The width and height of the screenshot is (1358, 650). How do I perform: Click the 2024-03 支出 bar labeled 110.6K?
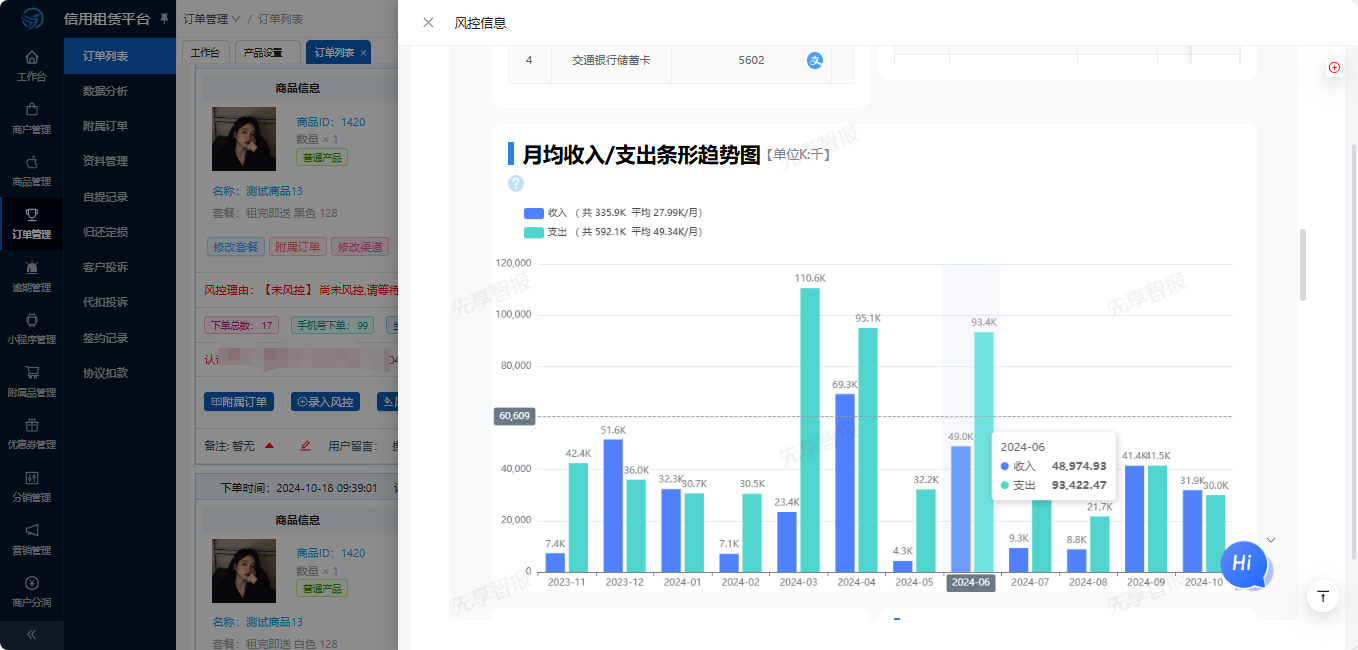tap(810, 430)
